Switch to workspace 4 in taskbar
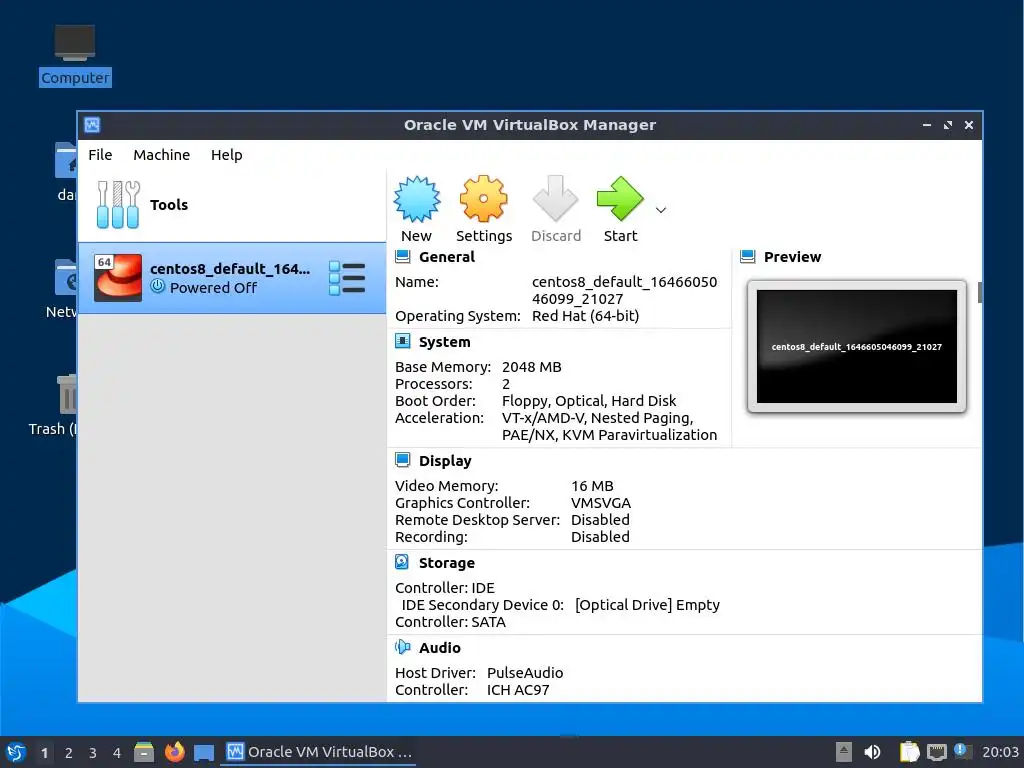The height and width of the screenshot is (768, 1024). coord(117,753)
